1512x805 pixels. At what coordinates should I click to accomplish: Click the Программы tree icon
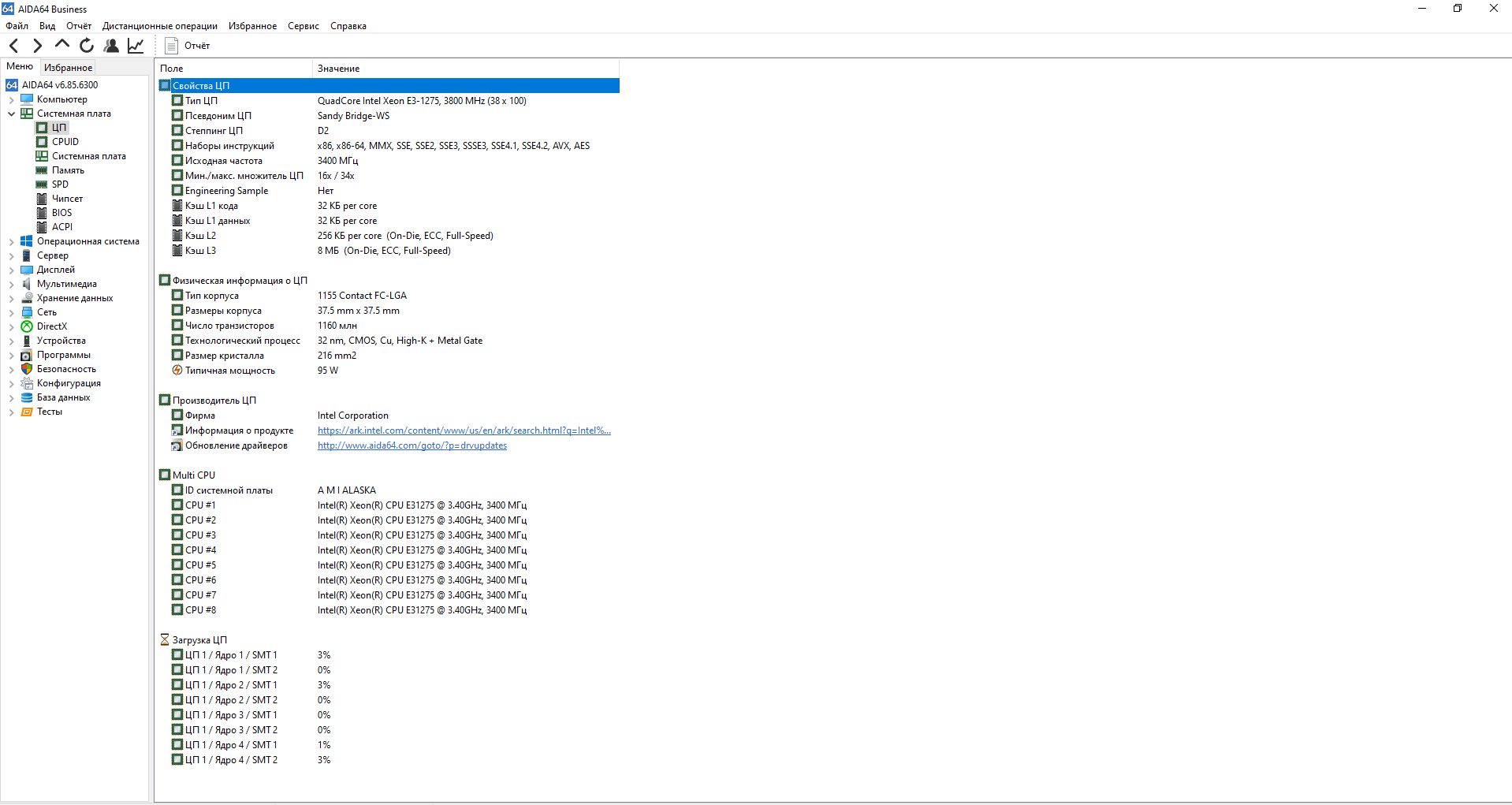click(27, 355)
